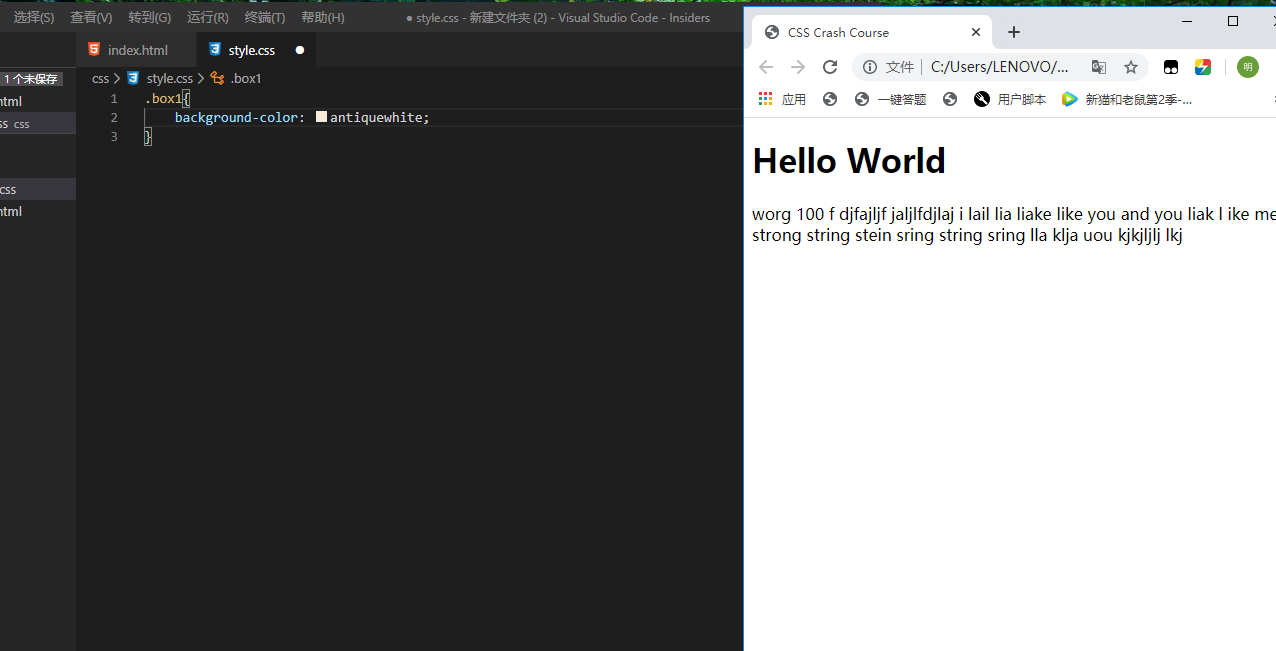Open the 应用 apps bookmark

pos(782,99)
